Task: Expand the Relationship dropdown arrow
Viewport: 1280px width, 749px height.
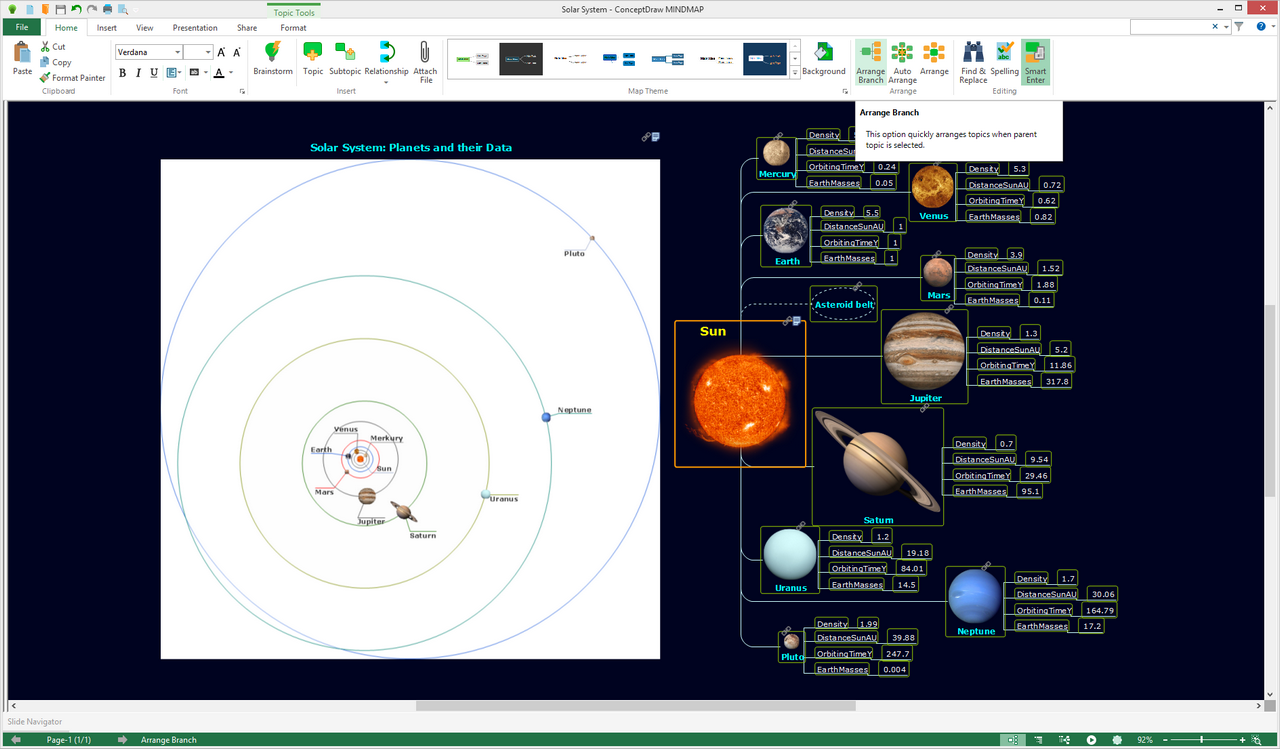Action: click(x=386, y=83)
